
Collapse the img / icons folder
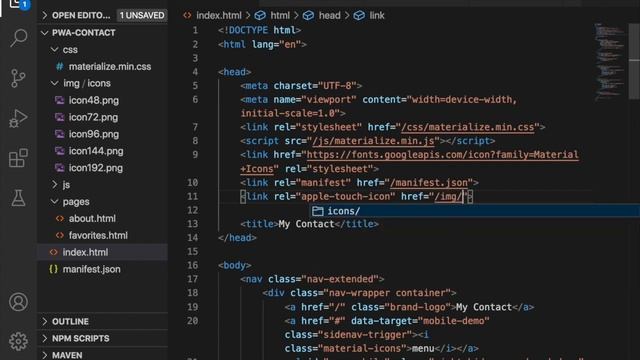point(54,83)
